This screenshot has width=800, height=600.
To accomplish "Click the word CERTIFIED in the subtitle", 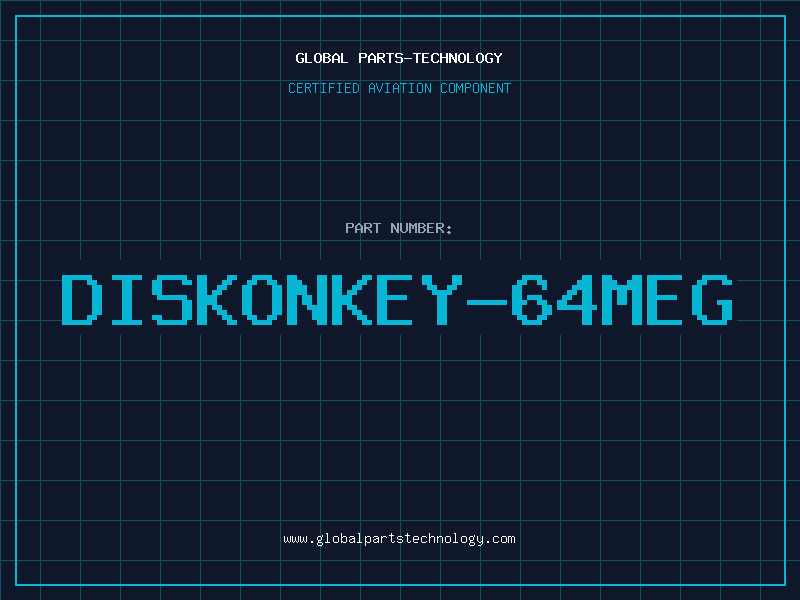I will point(324,88).
